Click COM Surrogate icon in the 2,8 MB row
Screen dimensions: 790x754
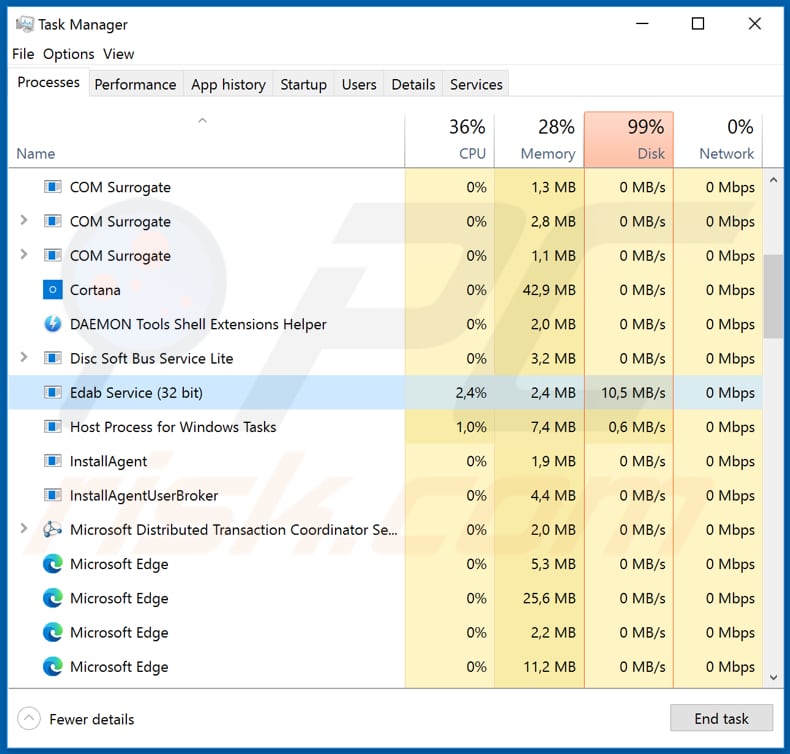(x=52, y=221)
